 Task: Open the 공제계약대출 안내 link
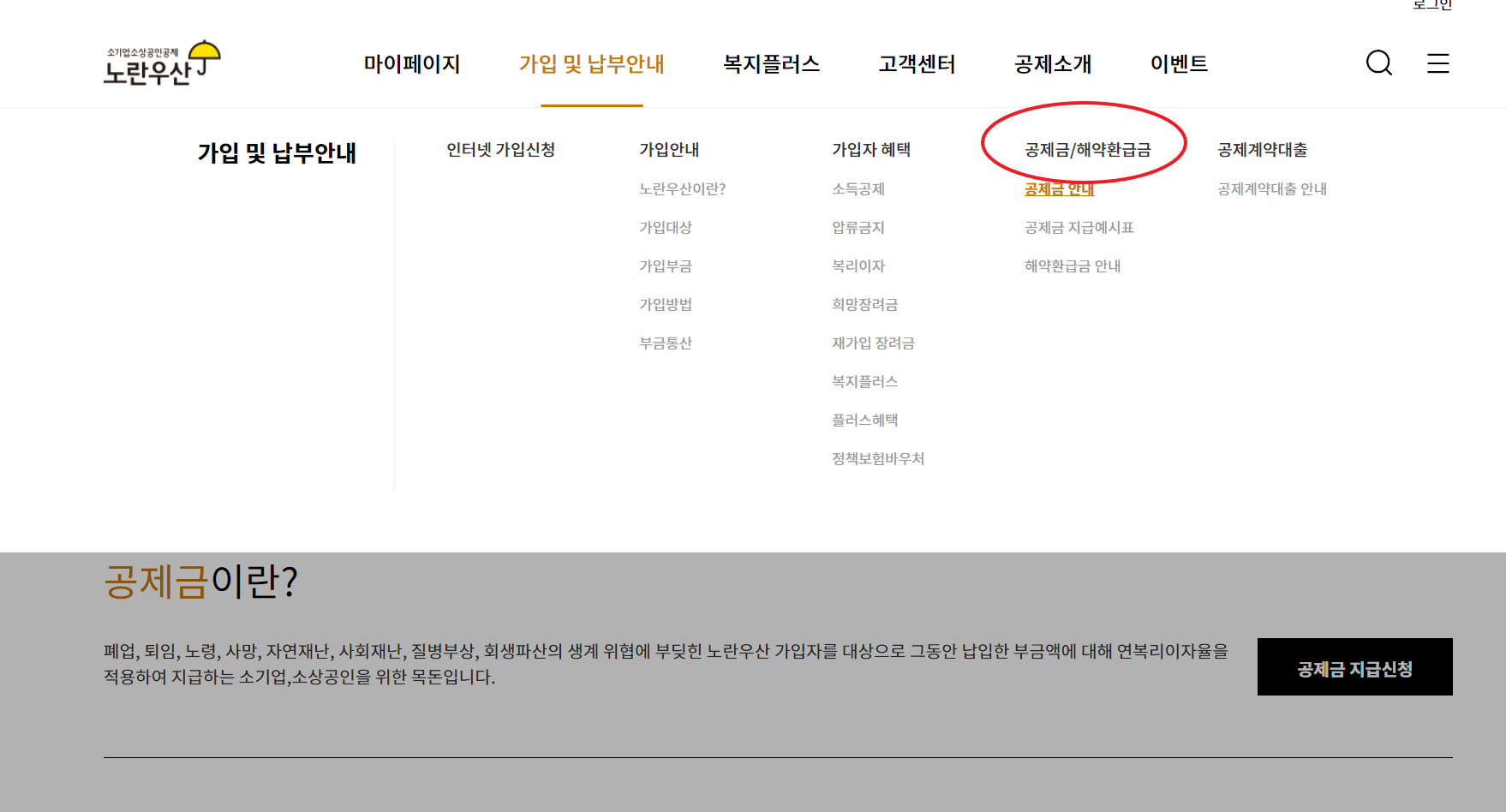tap(1271, 188)
